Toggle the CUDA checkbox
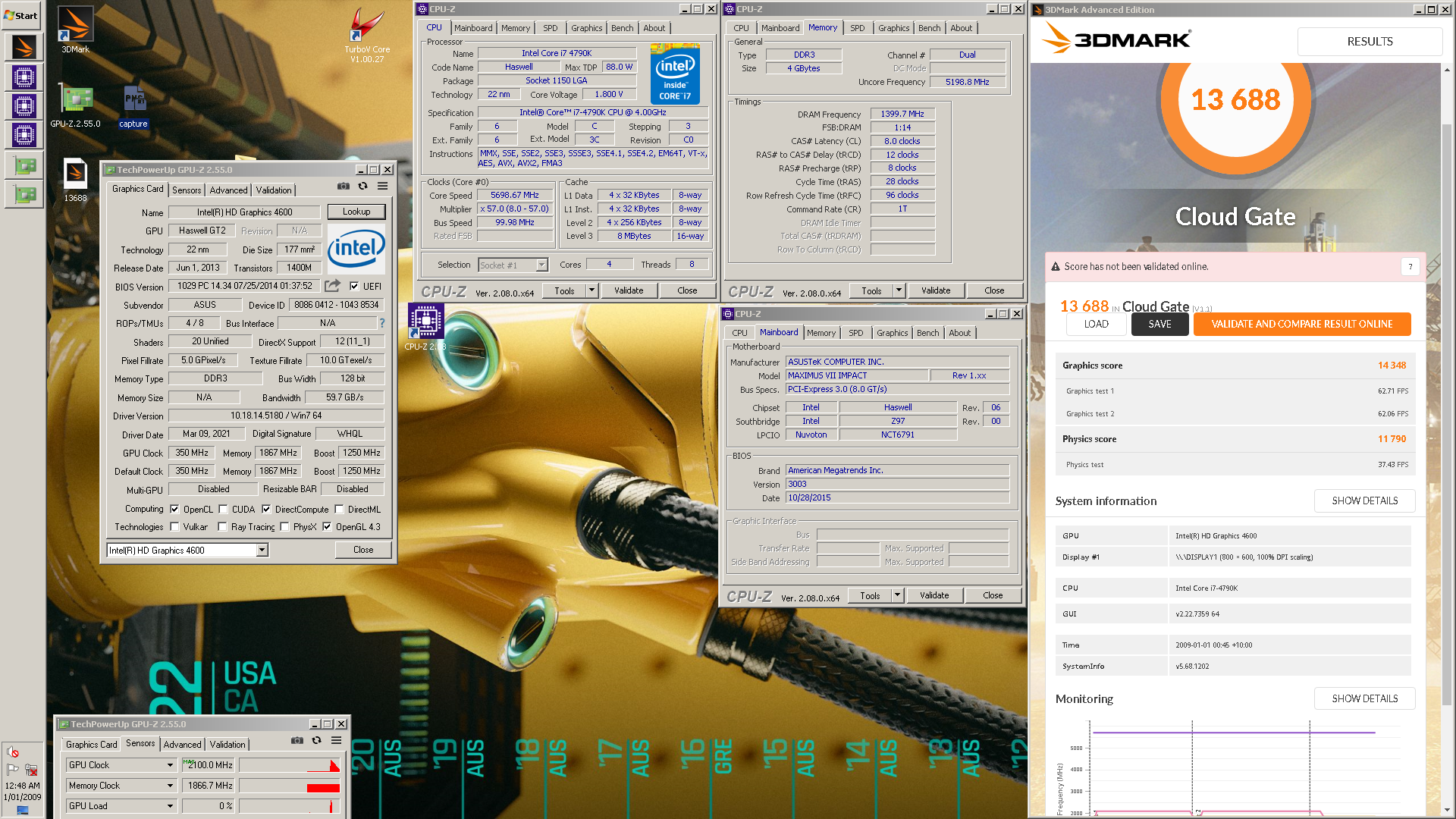The width and height of the screenshot is (1456, 819). pyautogui.click(x=223, y=509)
